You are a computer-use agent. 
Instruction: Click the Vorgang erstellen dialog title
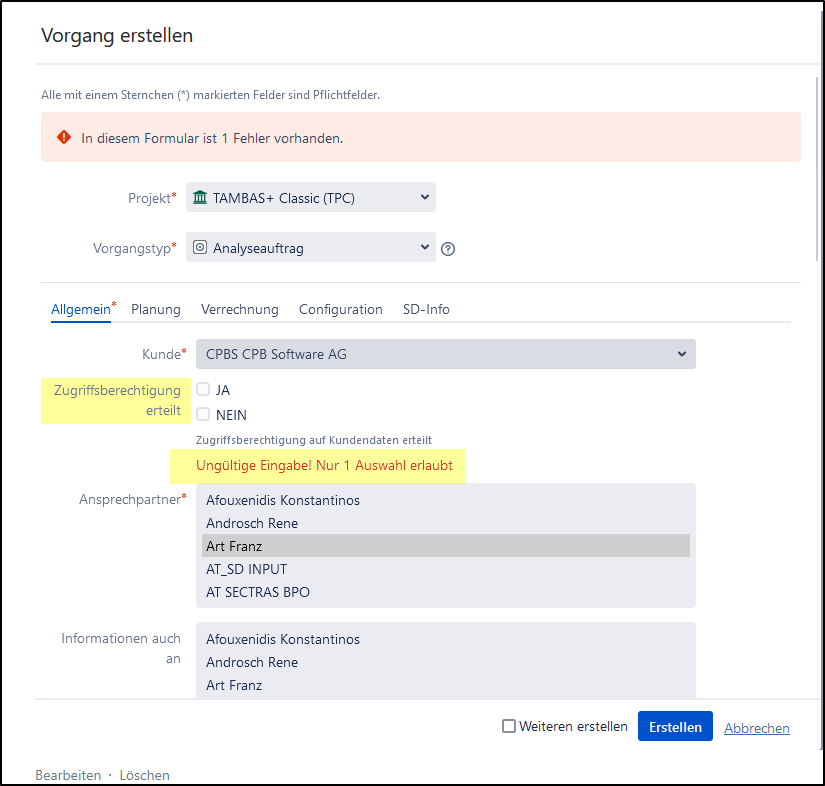click(x=117, y=36)
